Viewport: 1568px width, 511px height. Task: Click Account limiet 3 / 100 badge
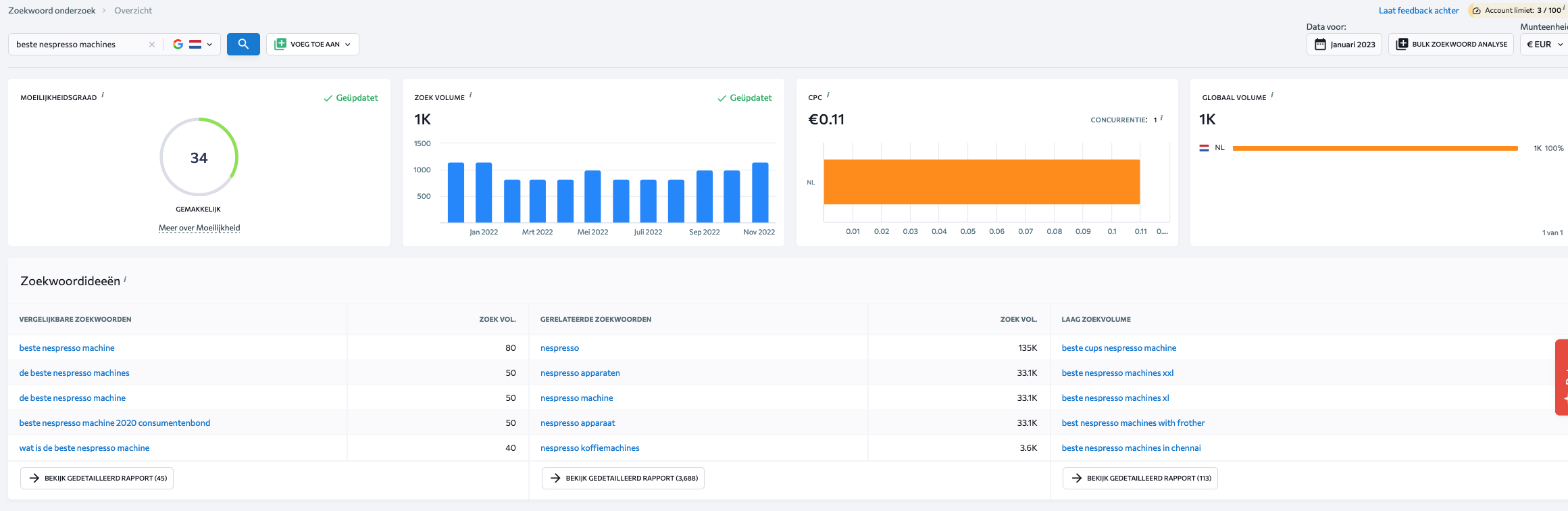[1517, 10]
